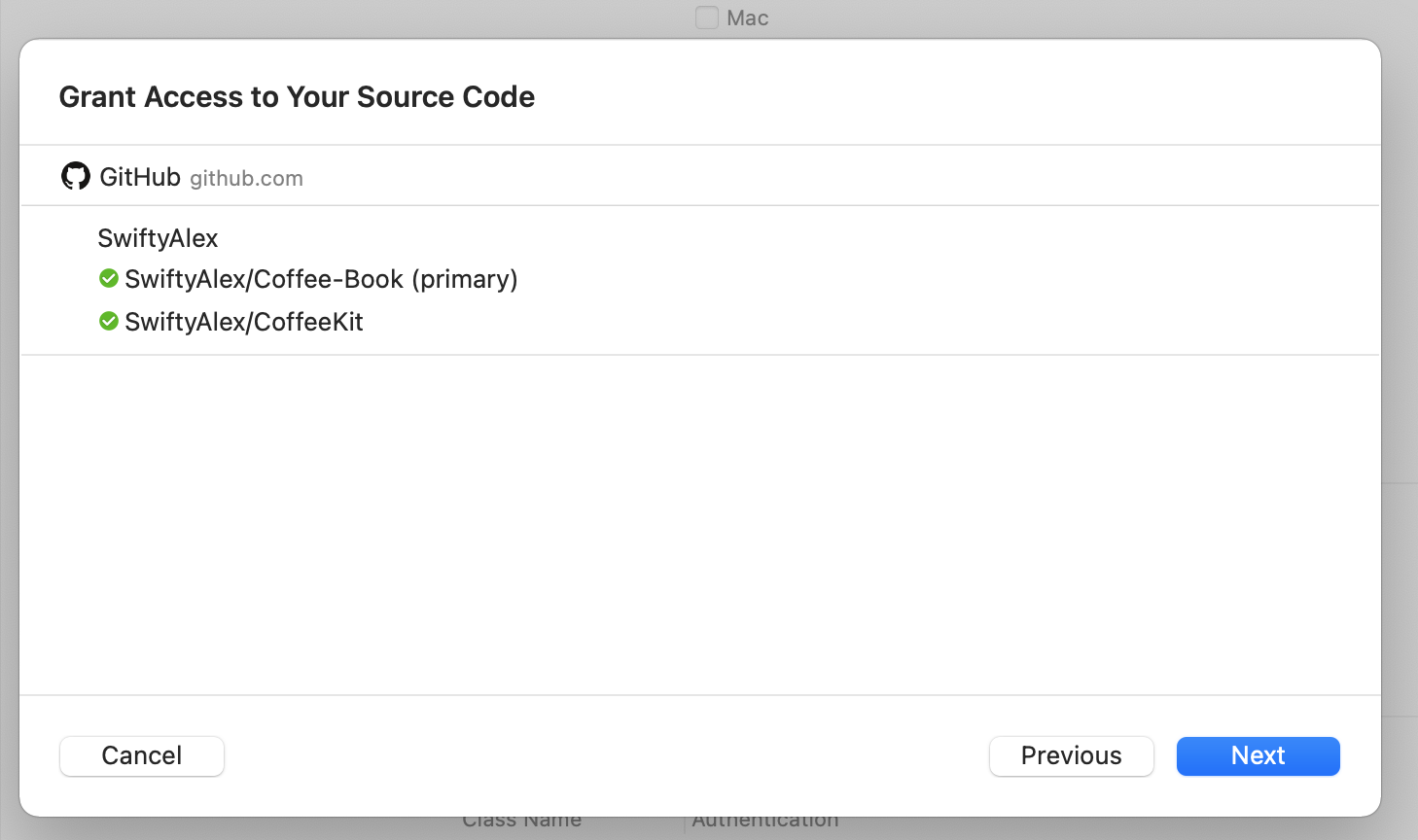
Task: Click green checkmark beside SwiftyAlex/CoffeeKit
Action: 109,321
